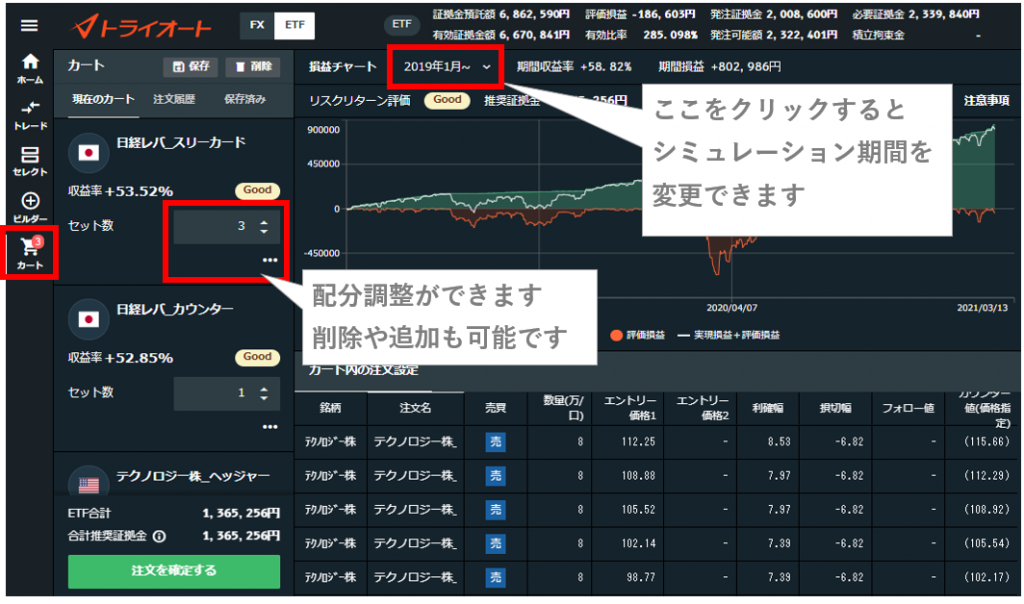Click 注文名 column header
This screenshot has width=1024, height=604.
tap(415, 408)
